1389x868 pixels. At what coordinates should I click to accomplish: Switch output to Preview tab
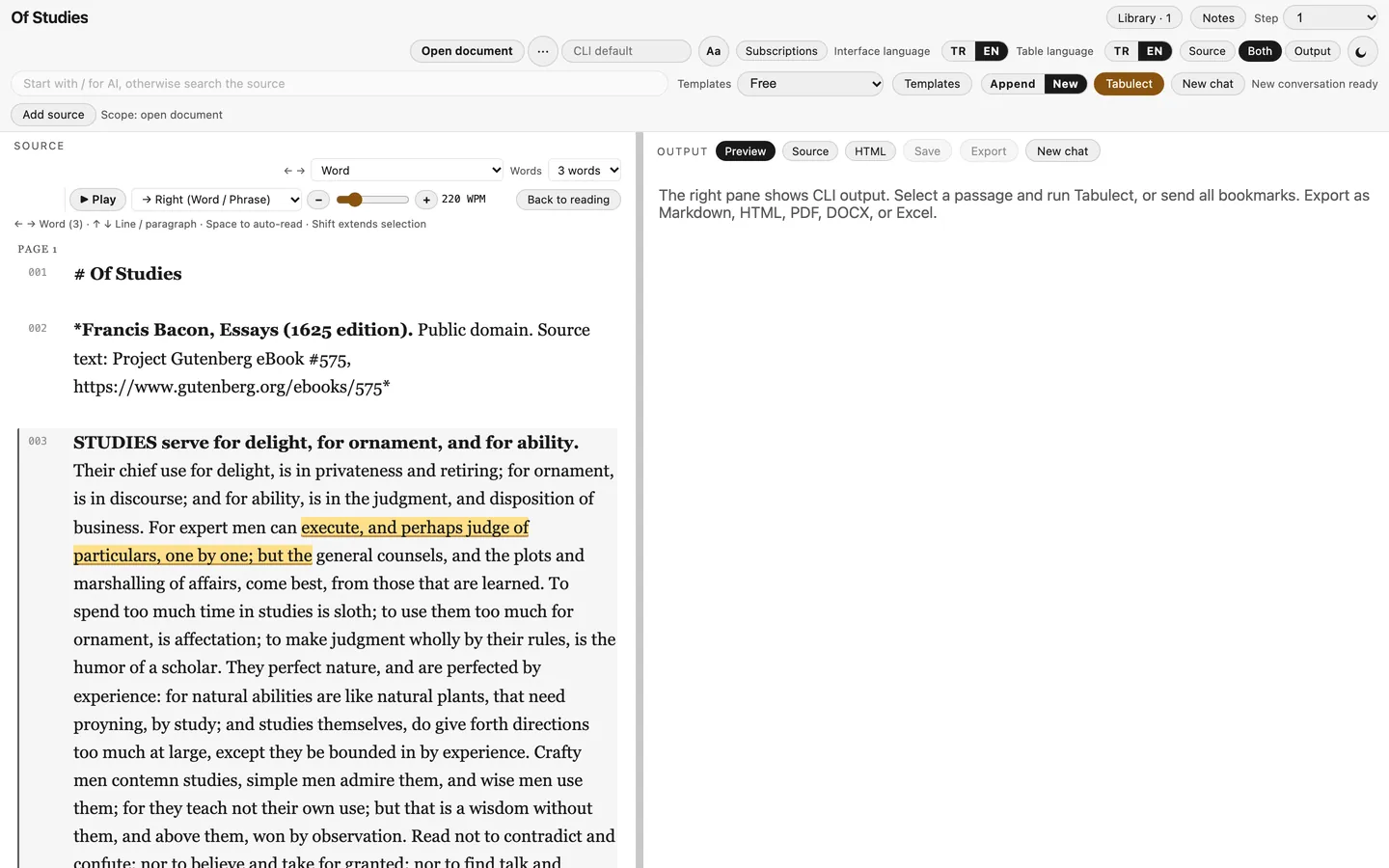point(745,151)
